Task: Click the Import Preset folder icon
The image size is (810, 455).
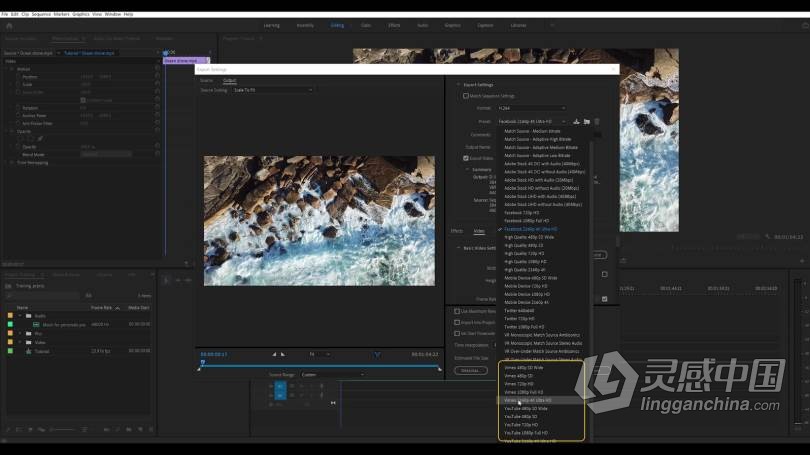Action: [x=587, y=121]
